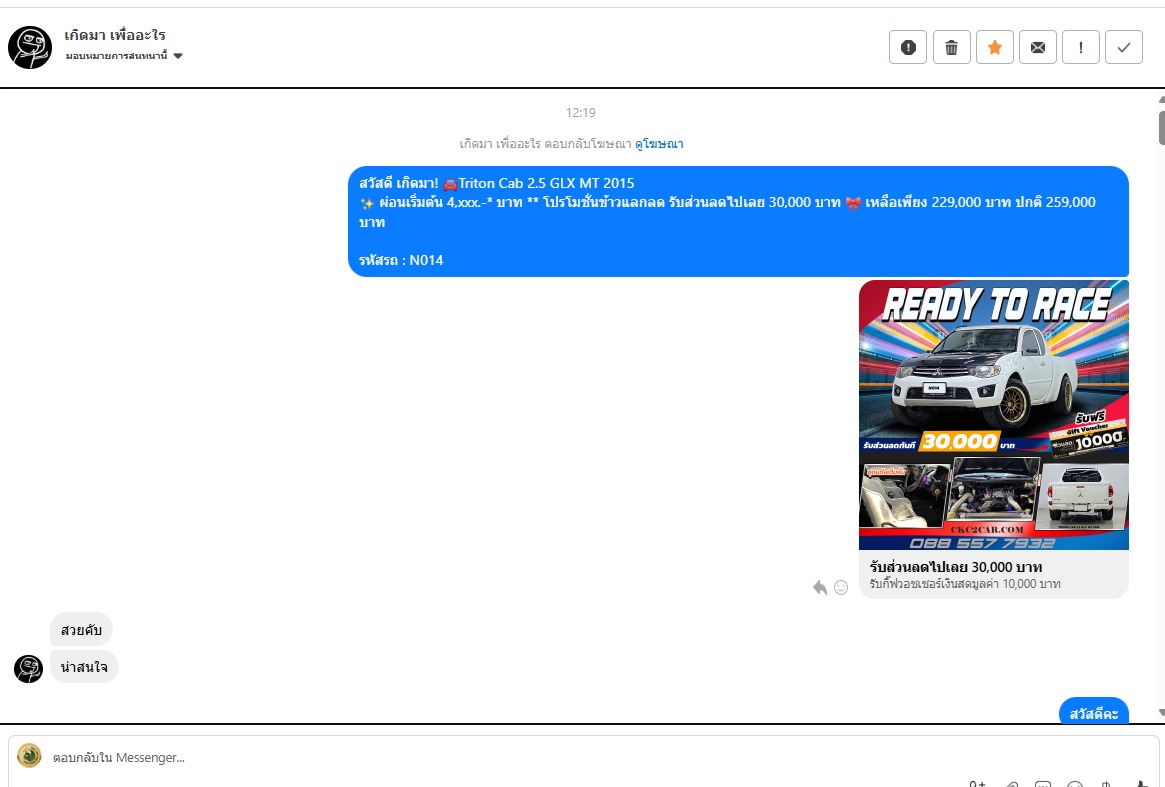Mark conversation as spam with exclamation-circle icon

tap(908, 48)
